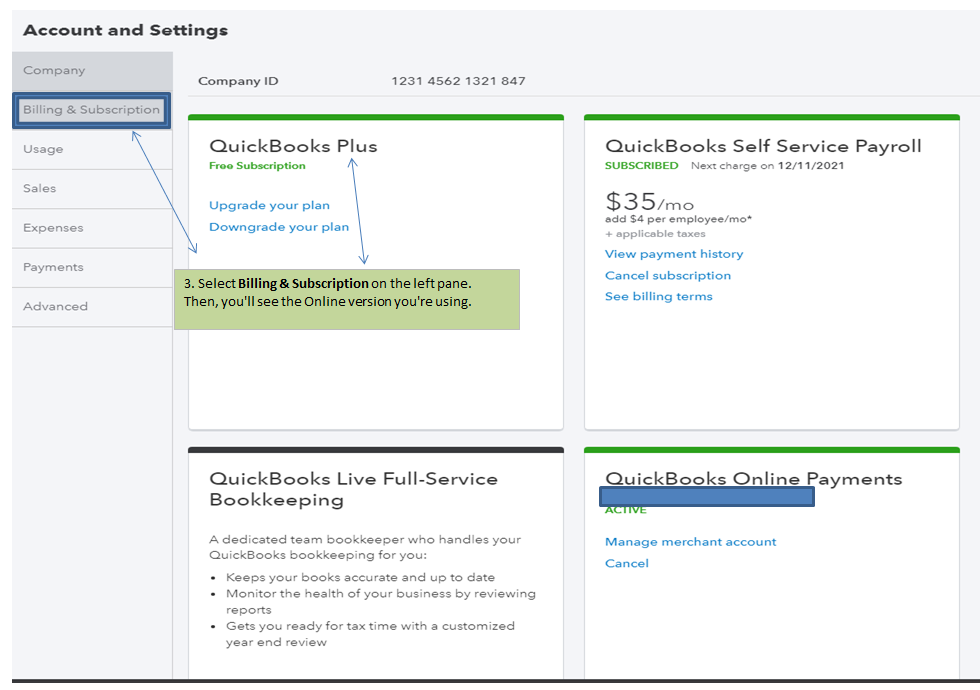Click Cancel subscription for Payroll
The image size is (980, 690).
(x=668, y=275)
